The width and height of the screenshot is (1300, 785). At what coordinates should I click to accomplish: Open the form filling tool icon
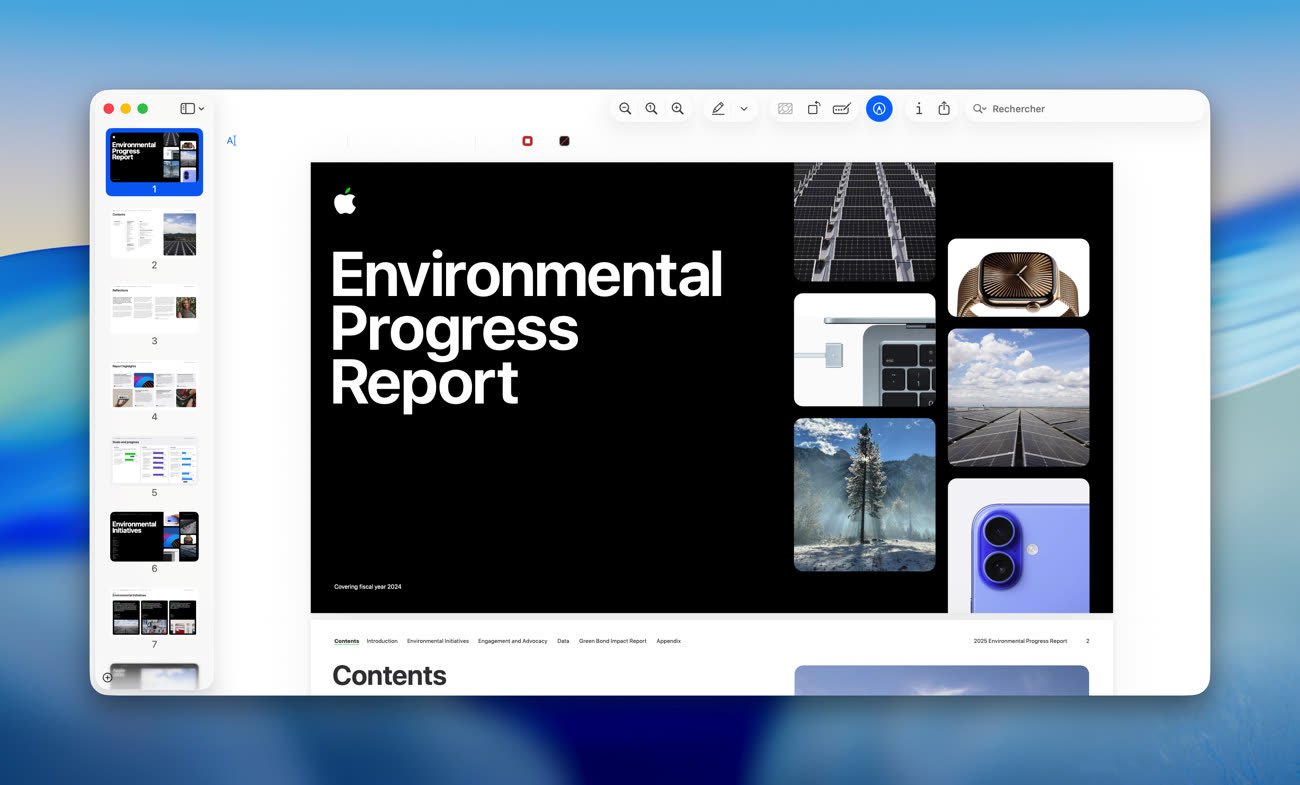(841, 109)
